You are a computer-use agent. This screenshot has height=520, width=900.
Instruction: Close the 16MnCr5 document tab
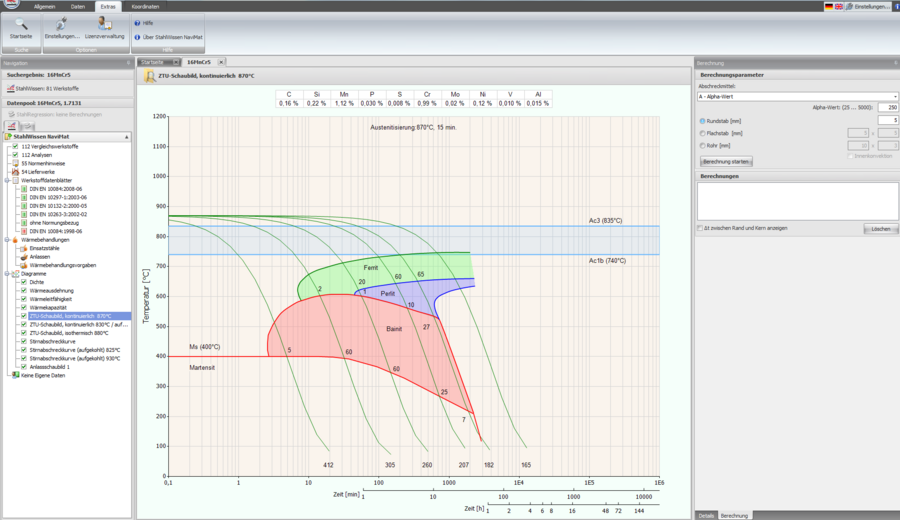tap(221, 62)
